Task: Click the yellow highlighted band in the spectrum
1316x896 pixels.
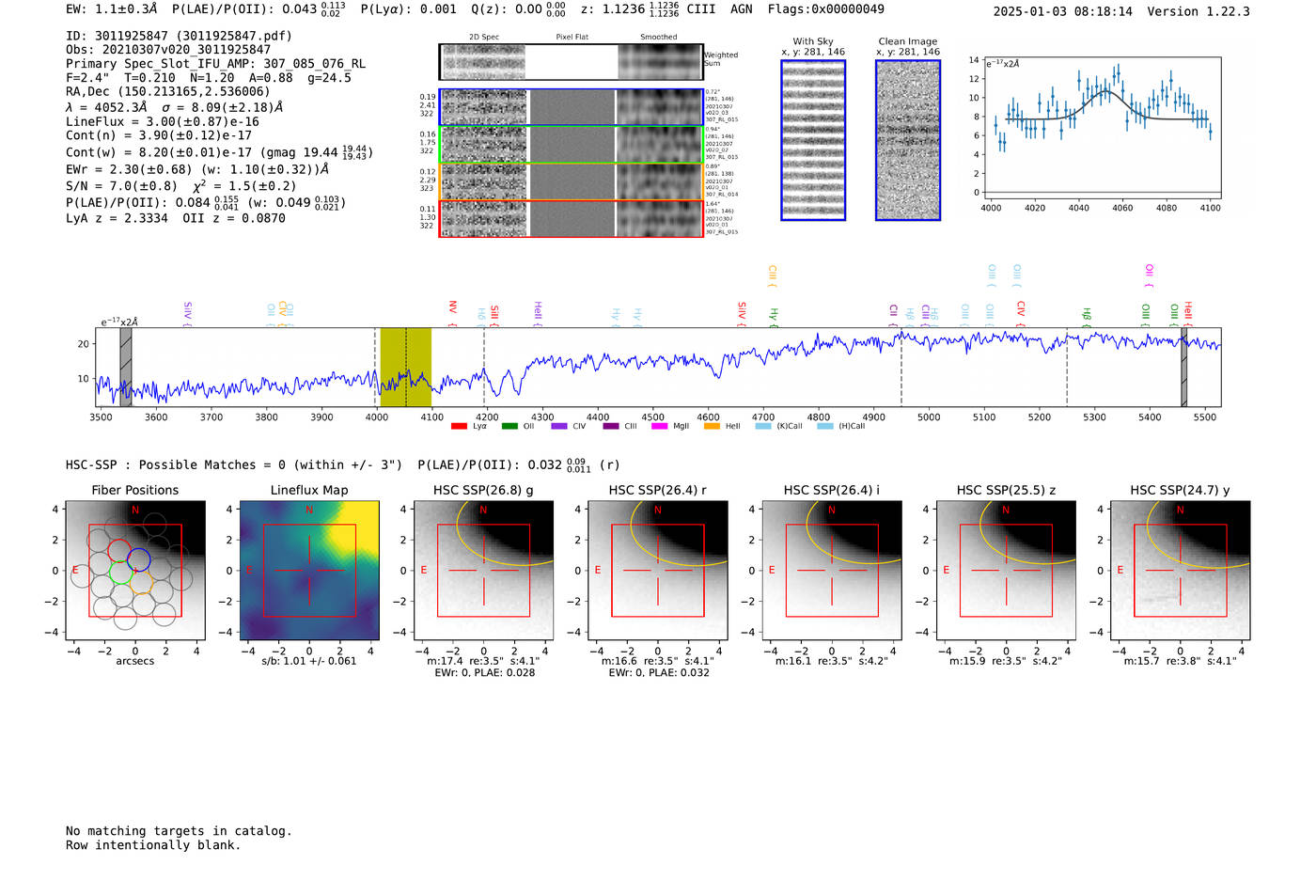Action: [405, 367]
